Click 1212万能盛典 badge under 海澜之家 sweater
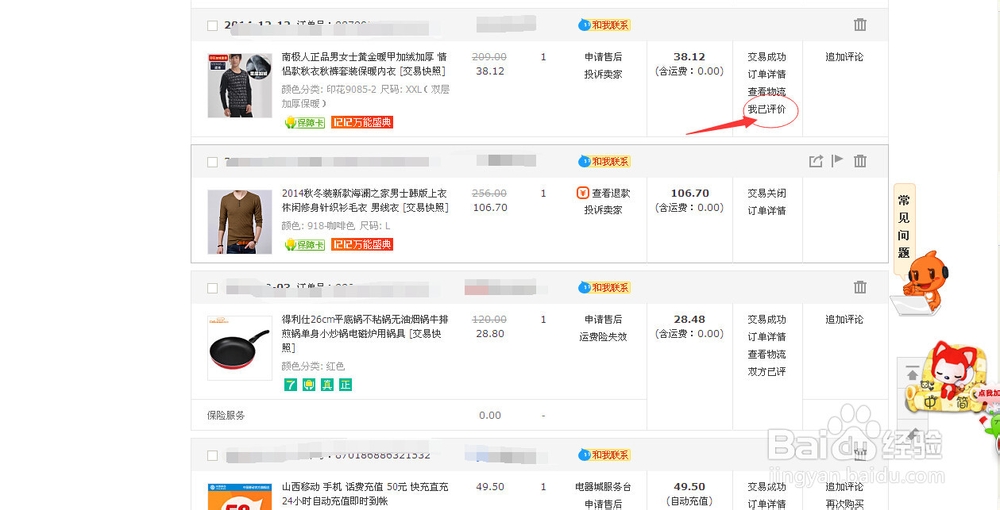The height and width of the screenshot is (510, 1000). click(x=362, y=244)
